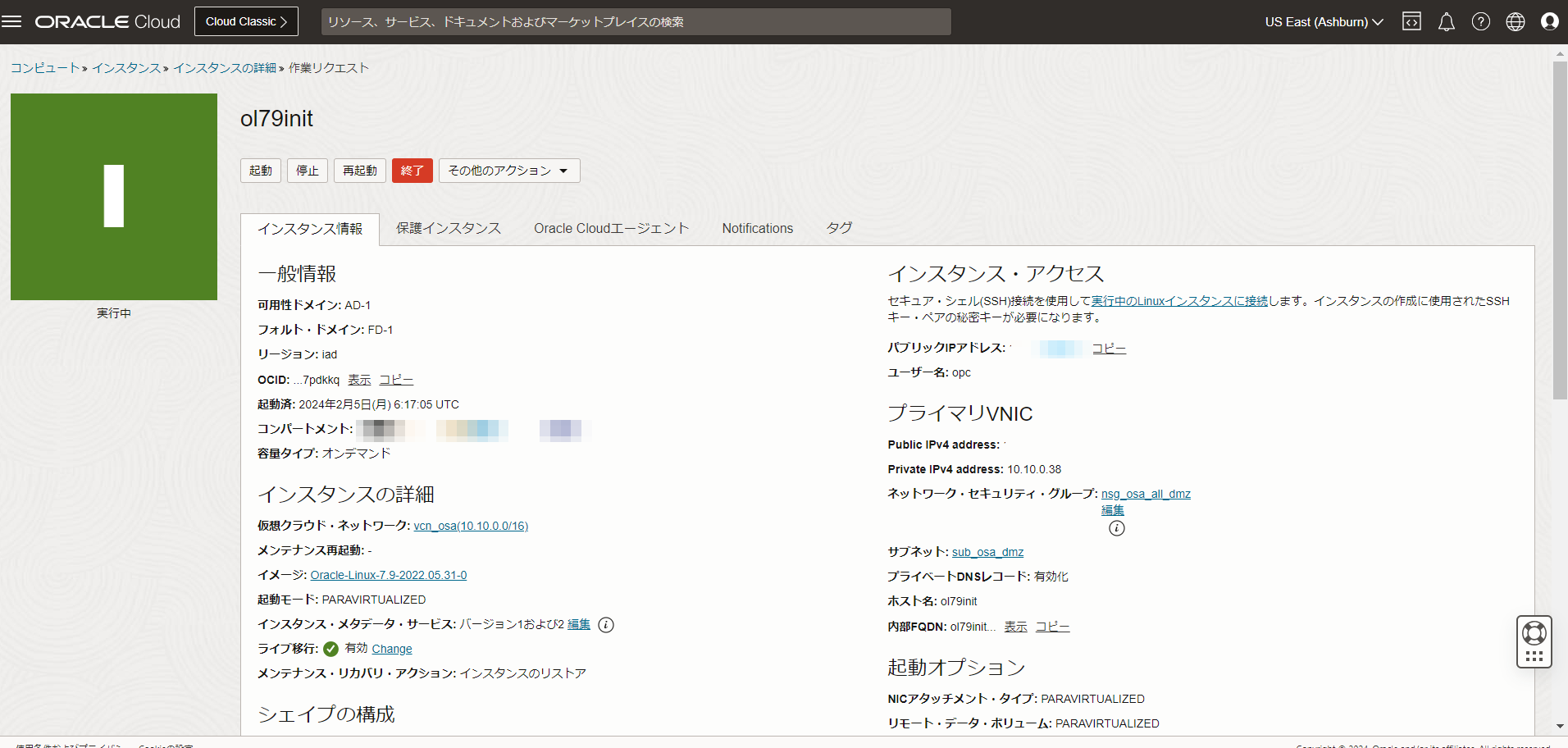The image size is (1568, 748).
Task: Edit network security groups
Action: coord(1113,510)
